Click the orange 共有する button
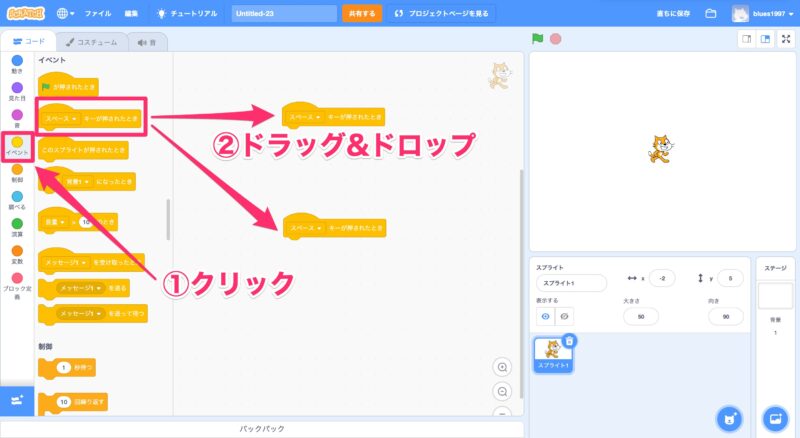800x438 pixels. click(x=360, y=14)
